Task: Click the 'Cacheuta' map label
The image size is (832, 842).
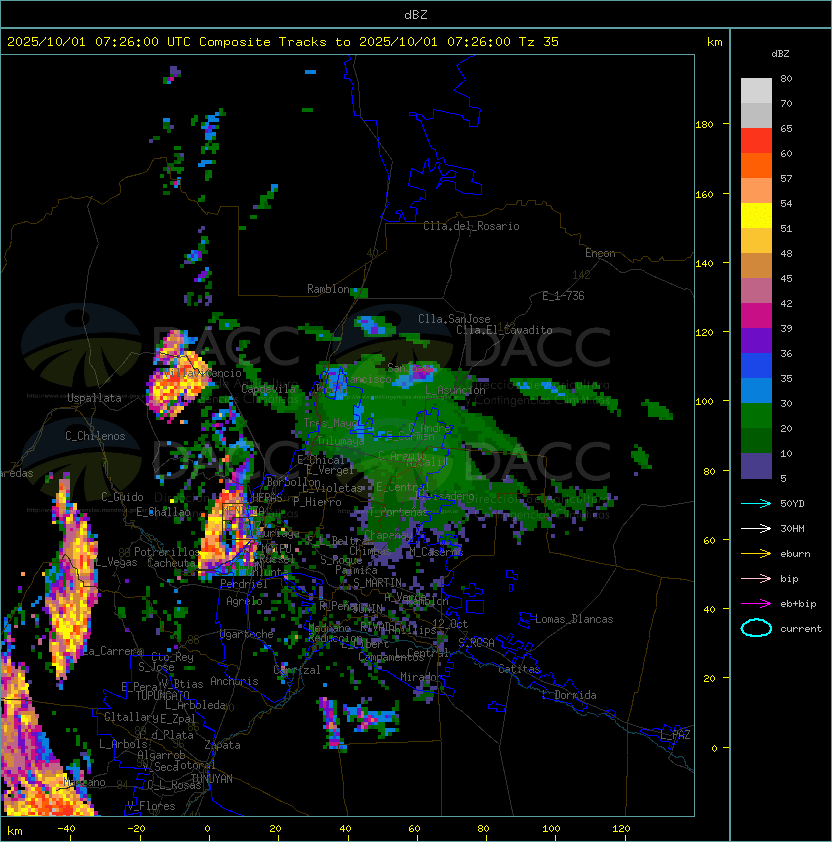Action: pos(171,563)
